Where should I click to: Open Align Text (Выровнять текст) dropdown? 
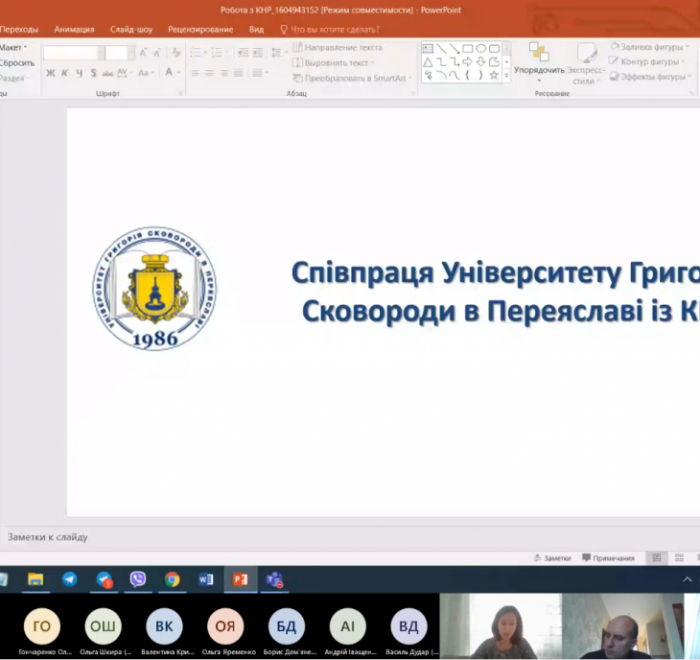[333, 63]
